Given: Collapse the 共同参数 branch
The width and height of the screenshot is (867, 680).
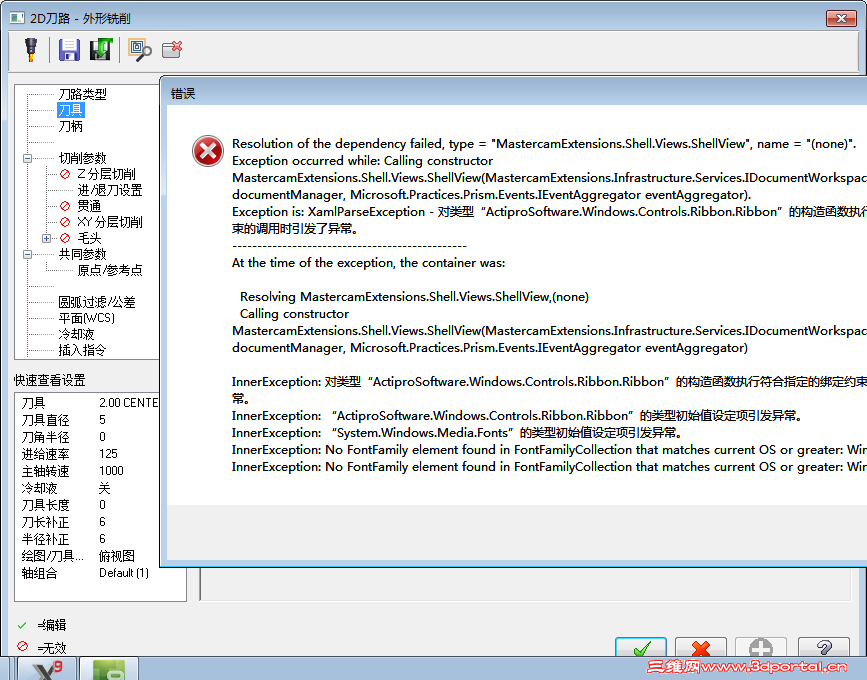Looking at the screenshot, I should pyautogui.click(x=27, y=254).
